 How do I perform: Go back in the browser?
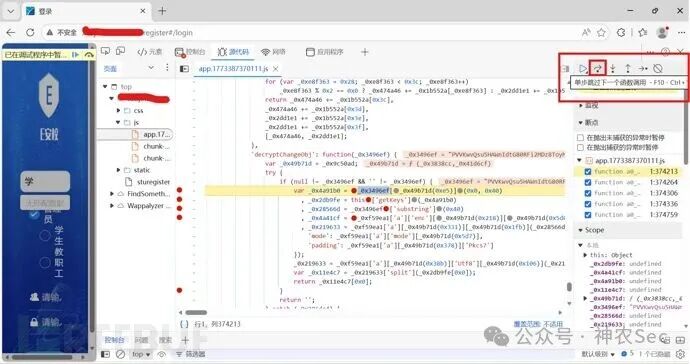click(11, 33)
